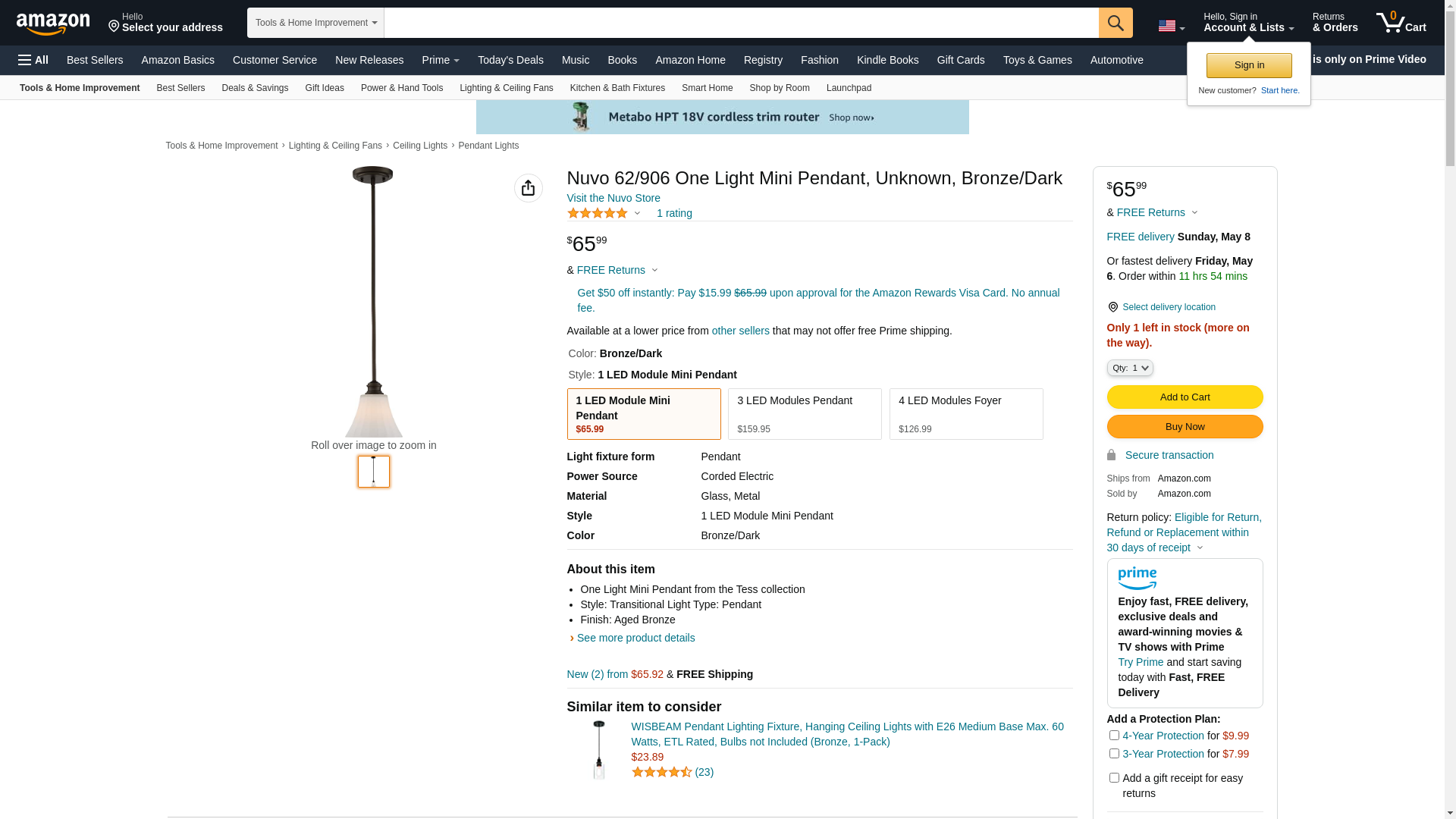This screenshot has height=819, width=1456.
Task: Click the search magnifier button
Action: [x=1116, y=23]
